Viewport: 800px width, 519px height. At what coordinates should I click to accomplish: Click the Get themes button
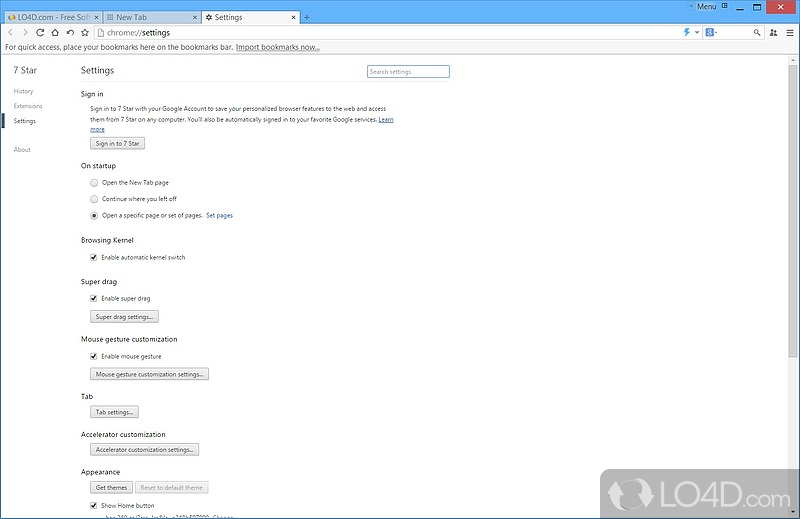111,487
